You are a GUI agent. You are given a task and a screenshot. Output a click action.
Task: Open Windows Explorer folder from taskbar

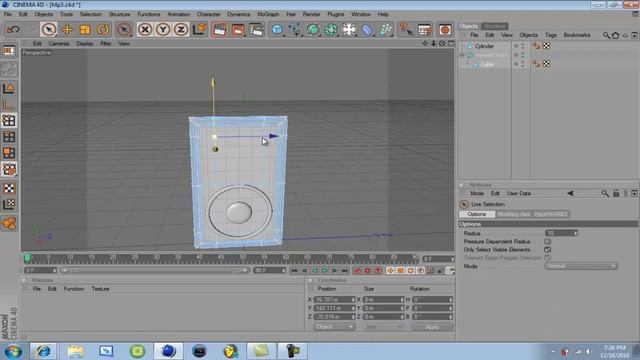coord(75,351)
